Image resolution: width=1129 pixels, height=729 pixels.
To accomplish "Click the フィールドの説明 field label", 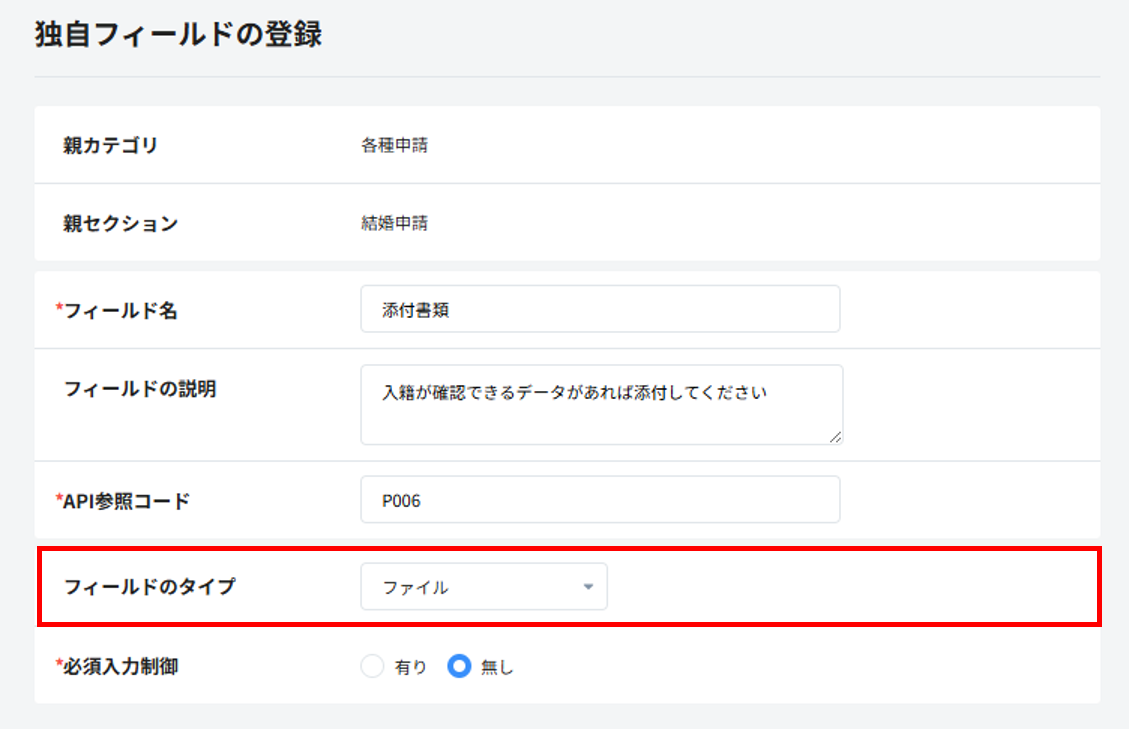I will pyautogui.click(x=139, y=389).
